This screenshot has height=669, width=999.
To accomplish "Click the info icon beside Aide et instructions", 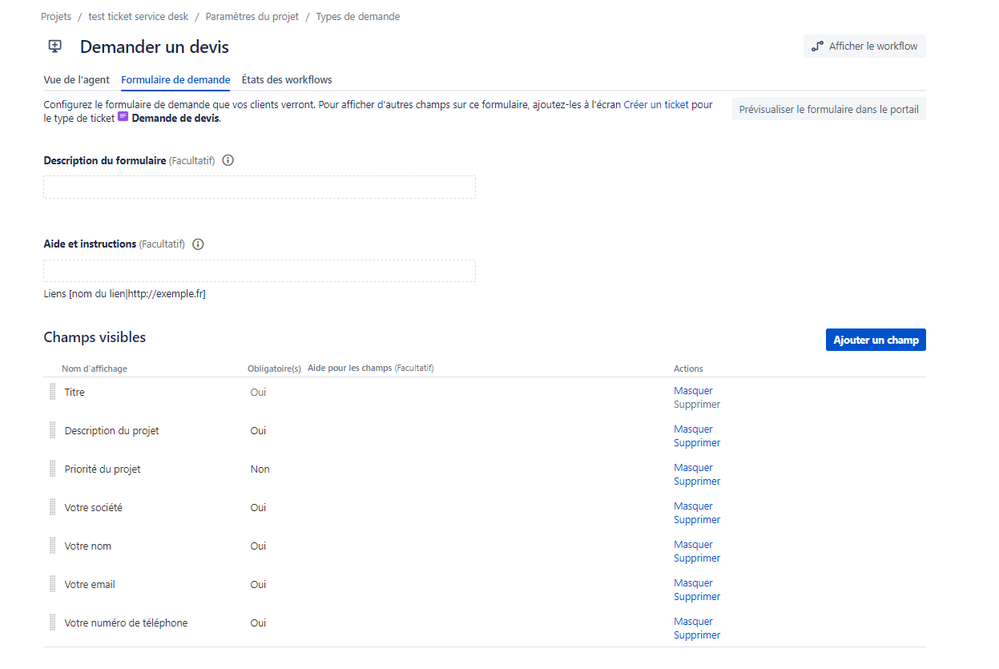I will click(198, 244).
